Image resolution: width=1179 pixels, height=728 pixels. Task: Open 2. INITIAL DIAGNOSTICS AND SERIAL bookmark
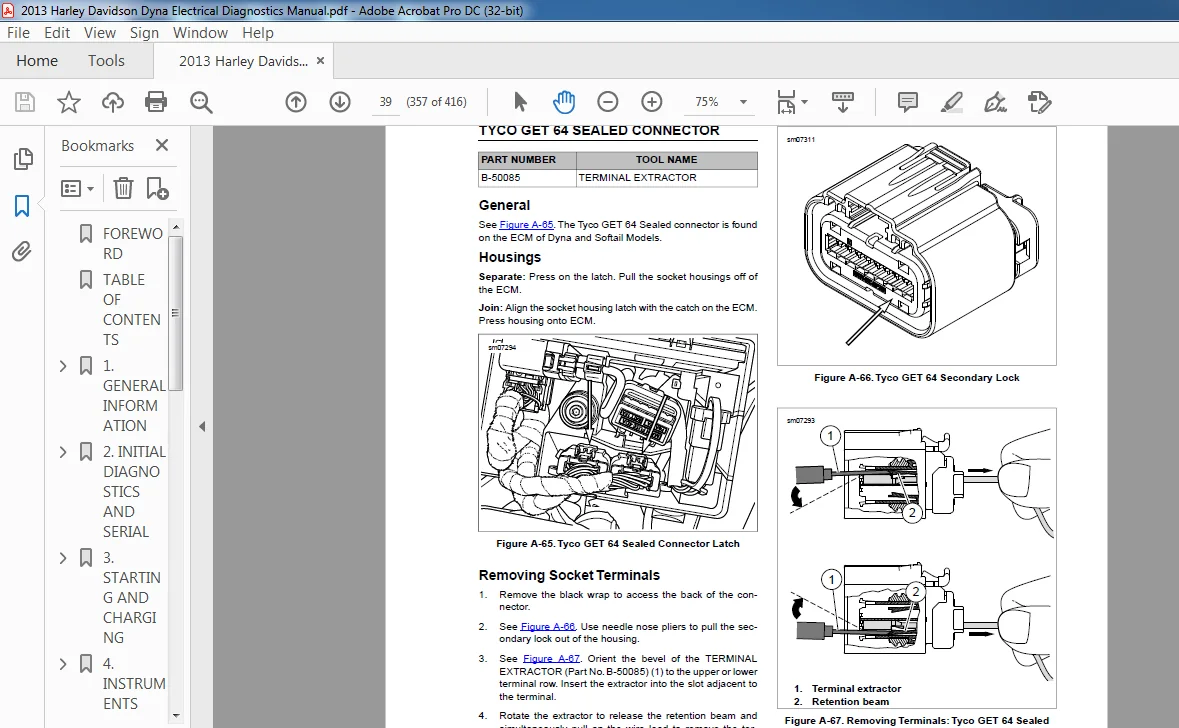134,492
